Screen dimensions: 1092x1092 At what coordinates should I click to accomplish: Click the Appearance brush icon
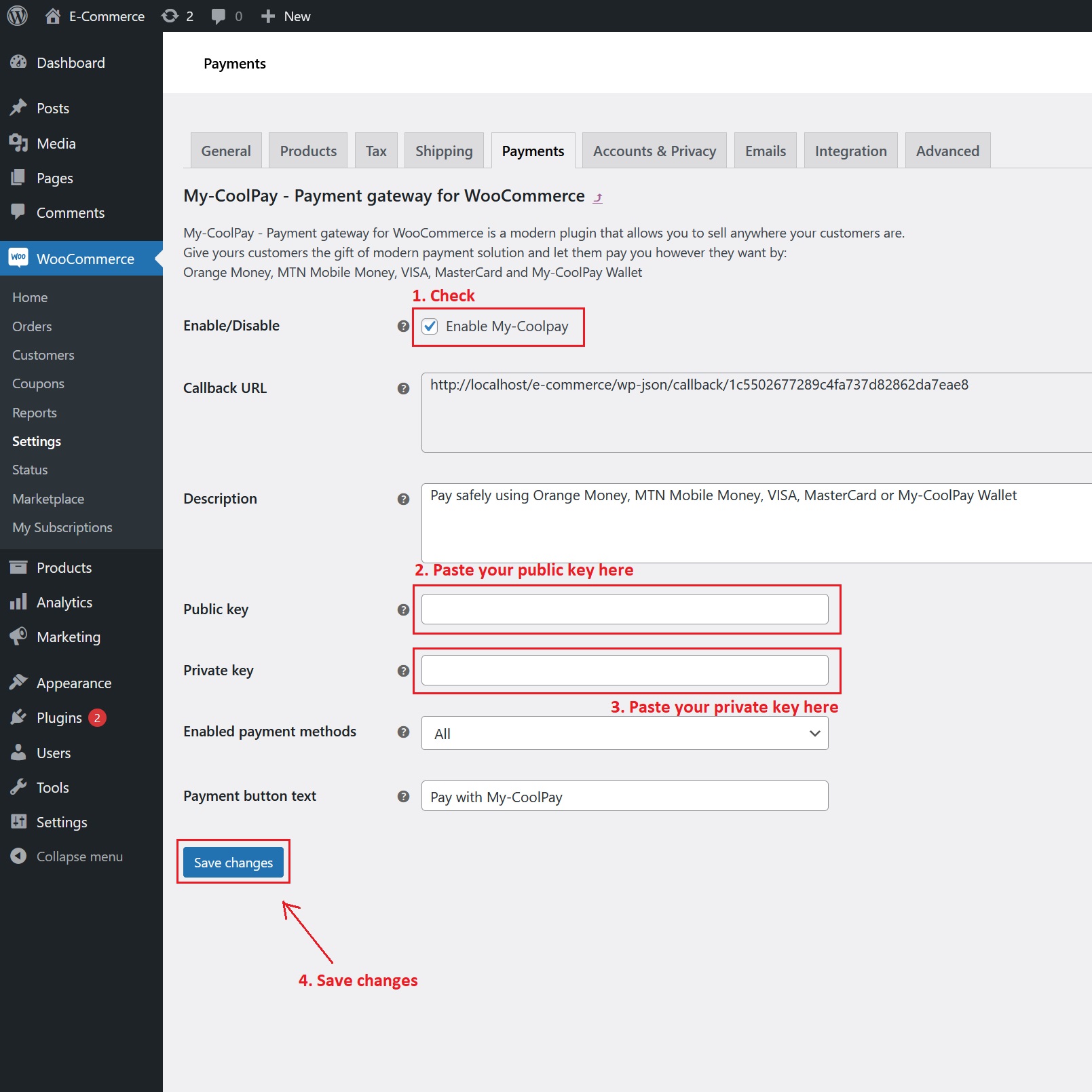18,682
